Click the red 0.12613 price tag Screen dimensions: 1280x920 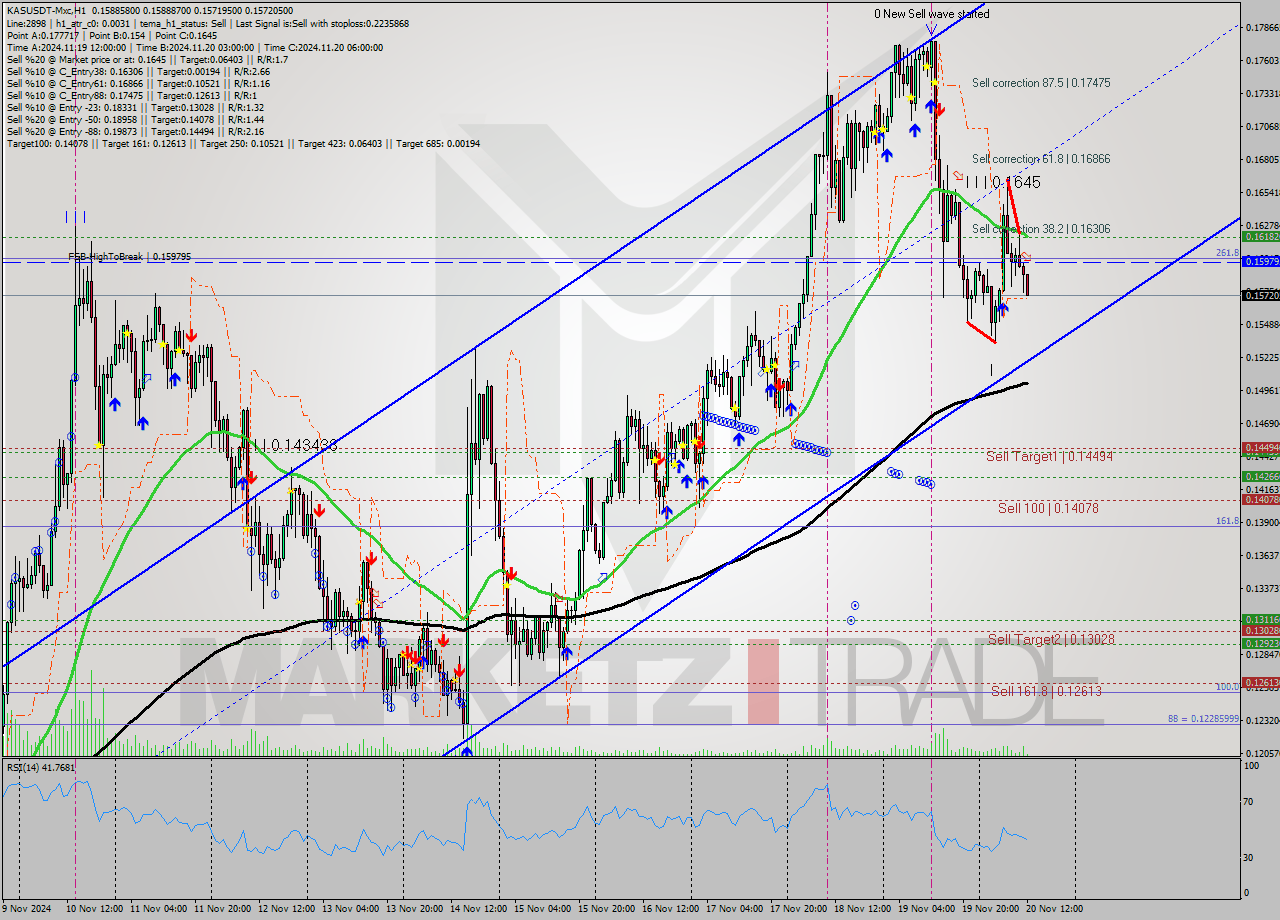coord(1260,682)
